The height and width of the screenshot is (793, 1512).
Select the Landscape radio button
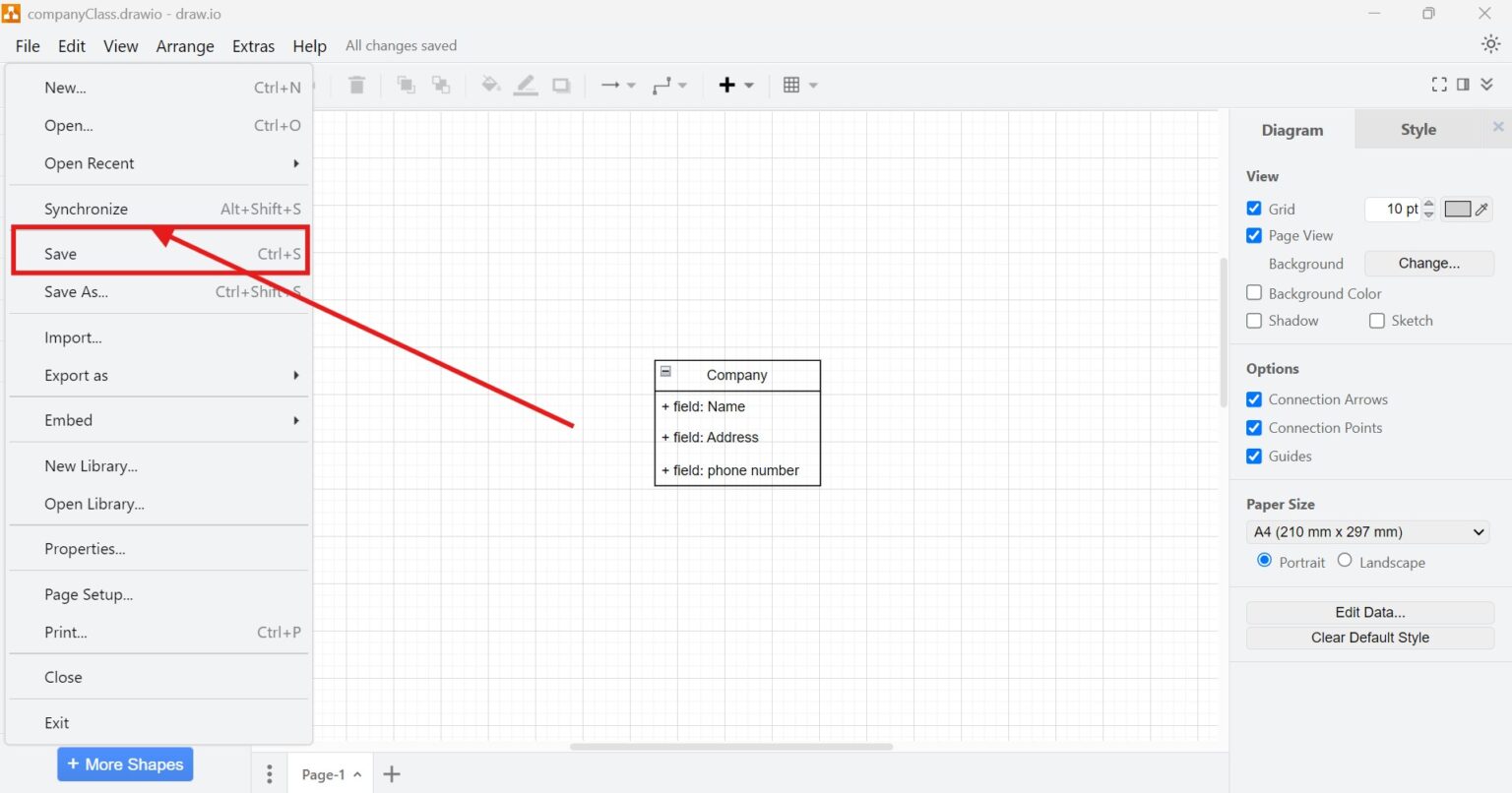pyautogui.click(x=1345, y=560)
